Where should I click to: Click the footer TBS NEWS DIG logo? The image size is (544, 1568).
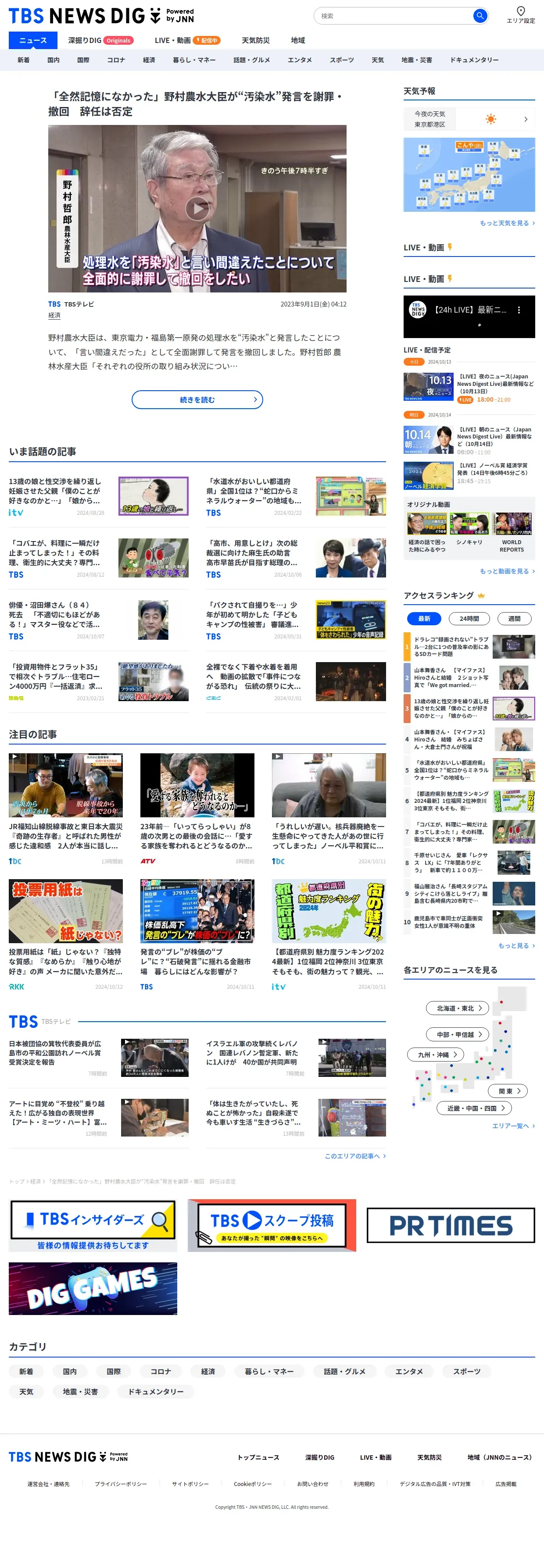point(68,1457)
